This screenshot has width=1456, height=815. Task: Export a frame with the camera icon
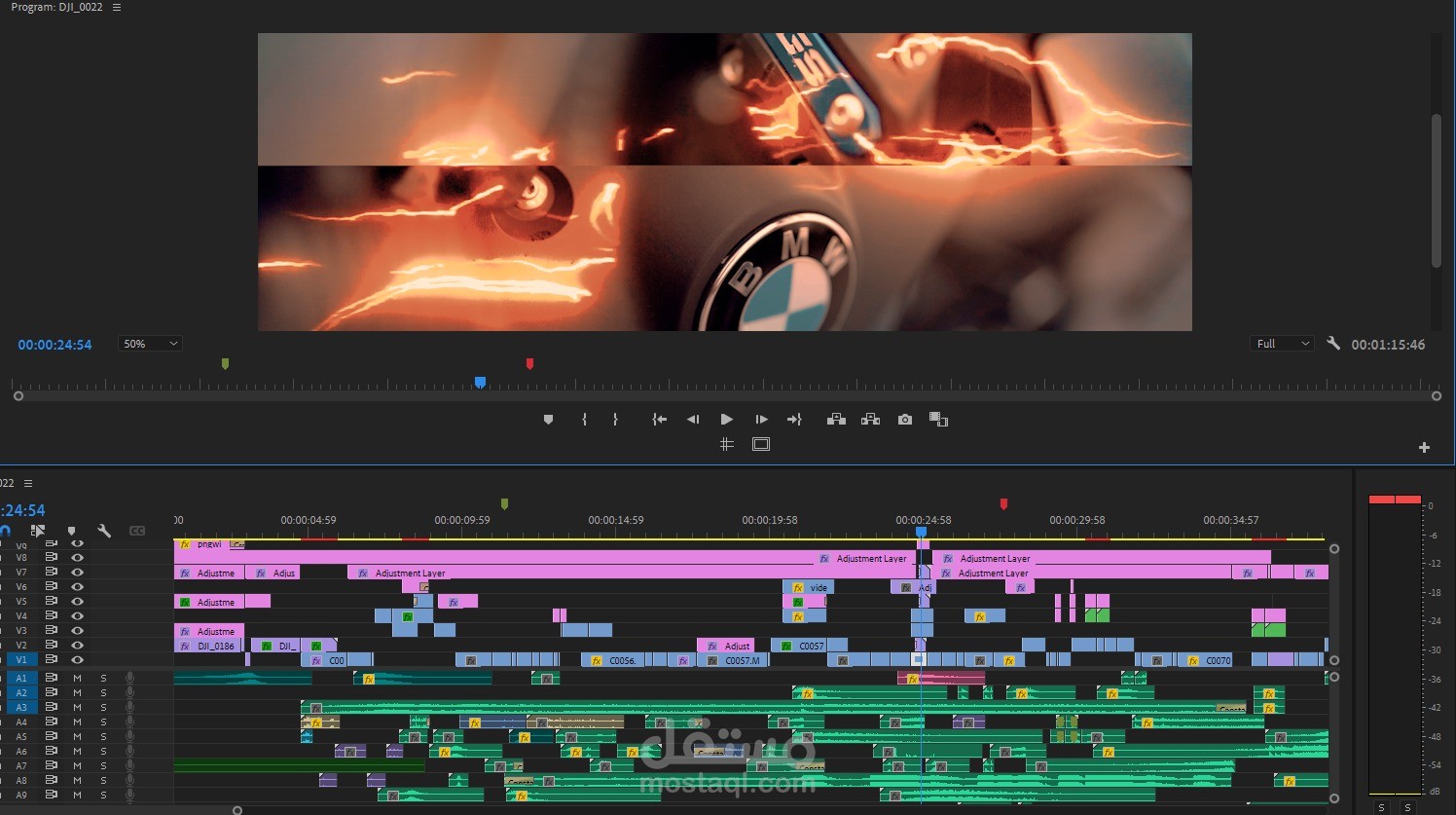[905, 420]
